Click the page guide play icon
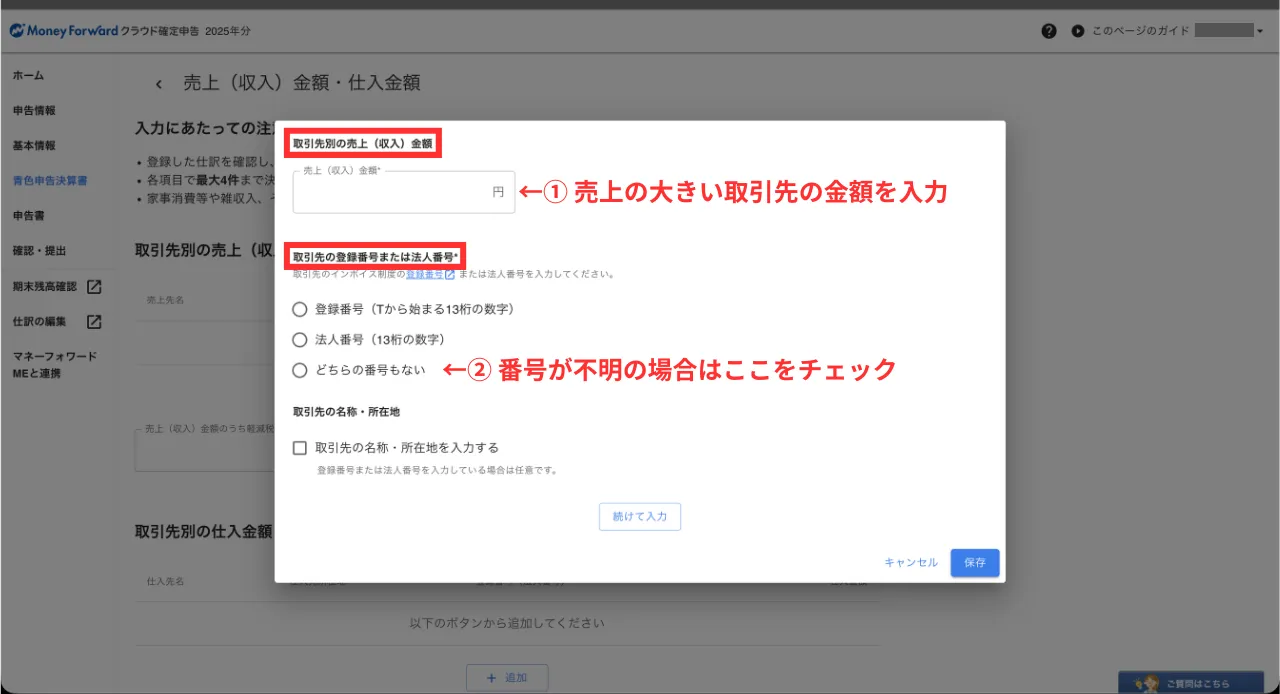 coord(1077,31)
